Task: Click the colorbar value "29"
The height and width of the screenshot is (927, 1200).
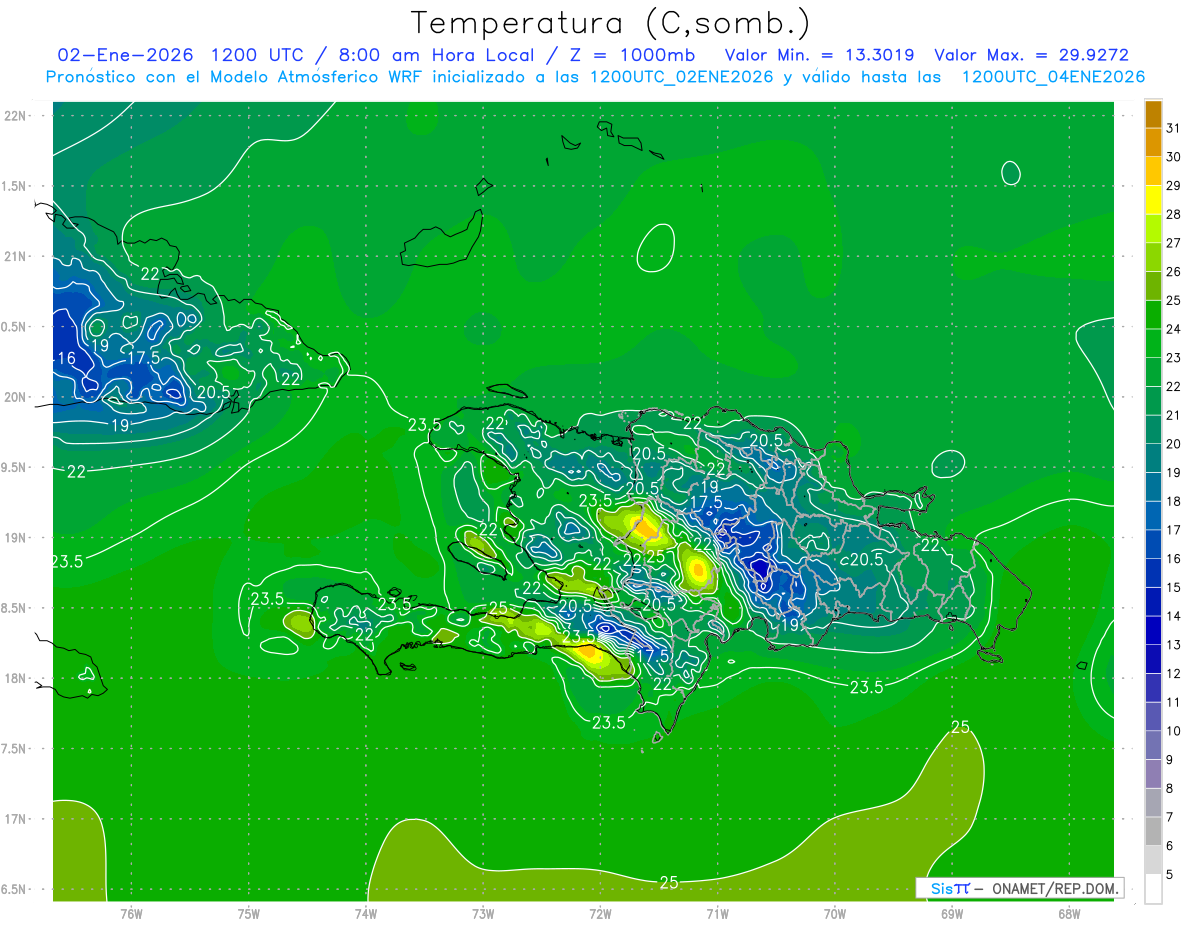Action: [x=1173, y=185]
